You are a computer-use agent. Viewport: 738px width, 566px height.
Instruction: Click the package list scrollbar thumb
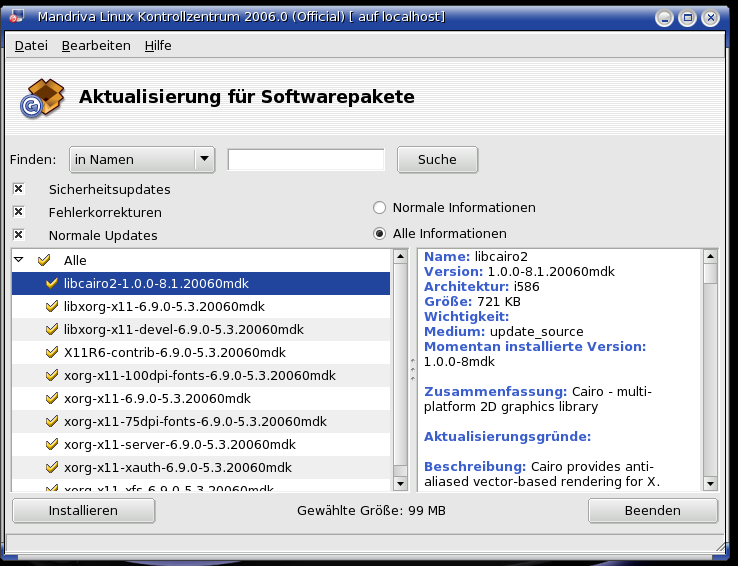tap(401, 364)
